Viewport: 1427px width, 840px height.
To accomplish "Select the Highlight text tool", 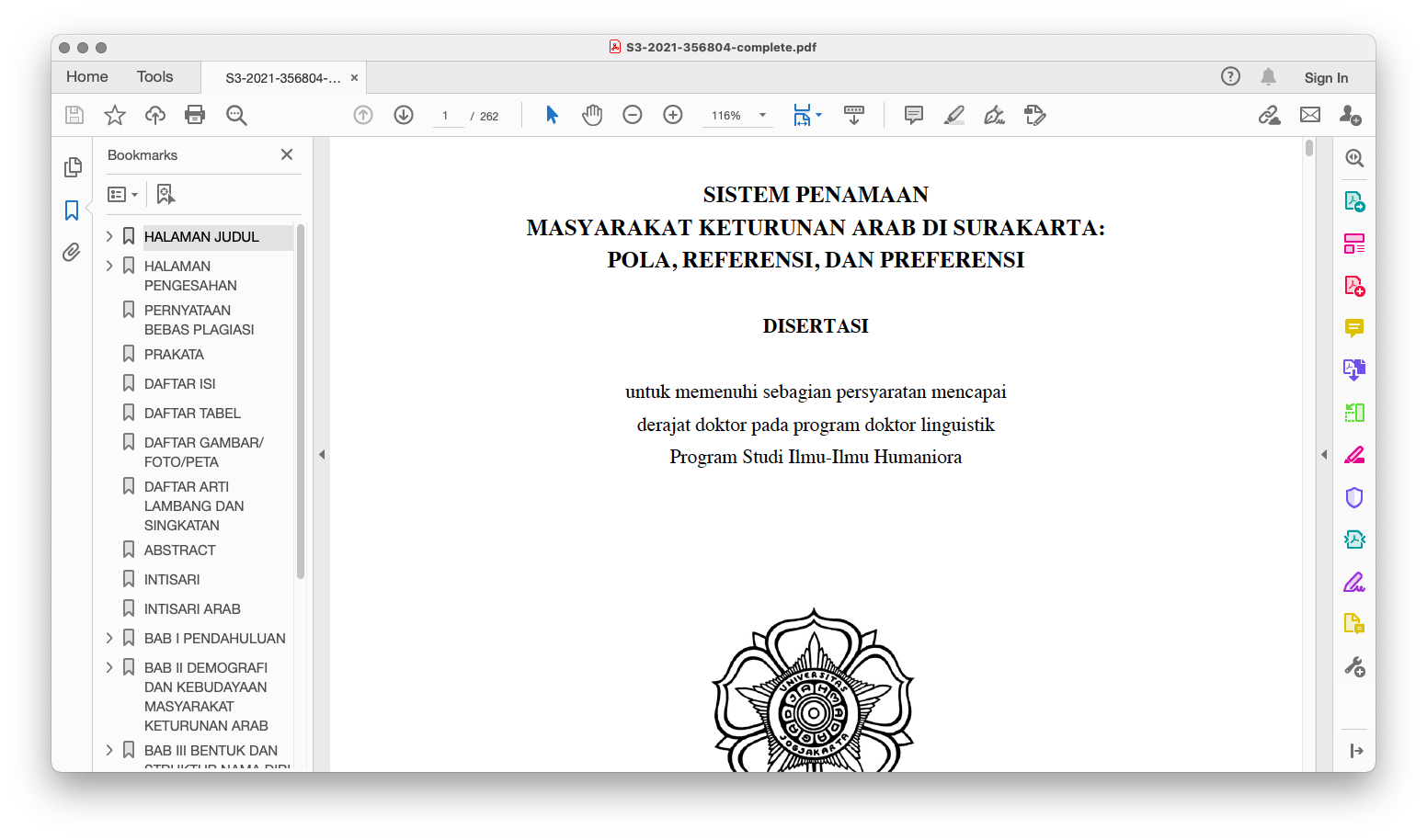I will [x=953, y=115].
